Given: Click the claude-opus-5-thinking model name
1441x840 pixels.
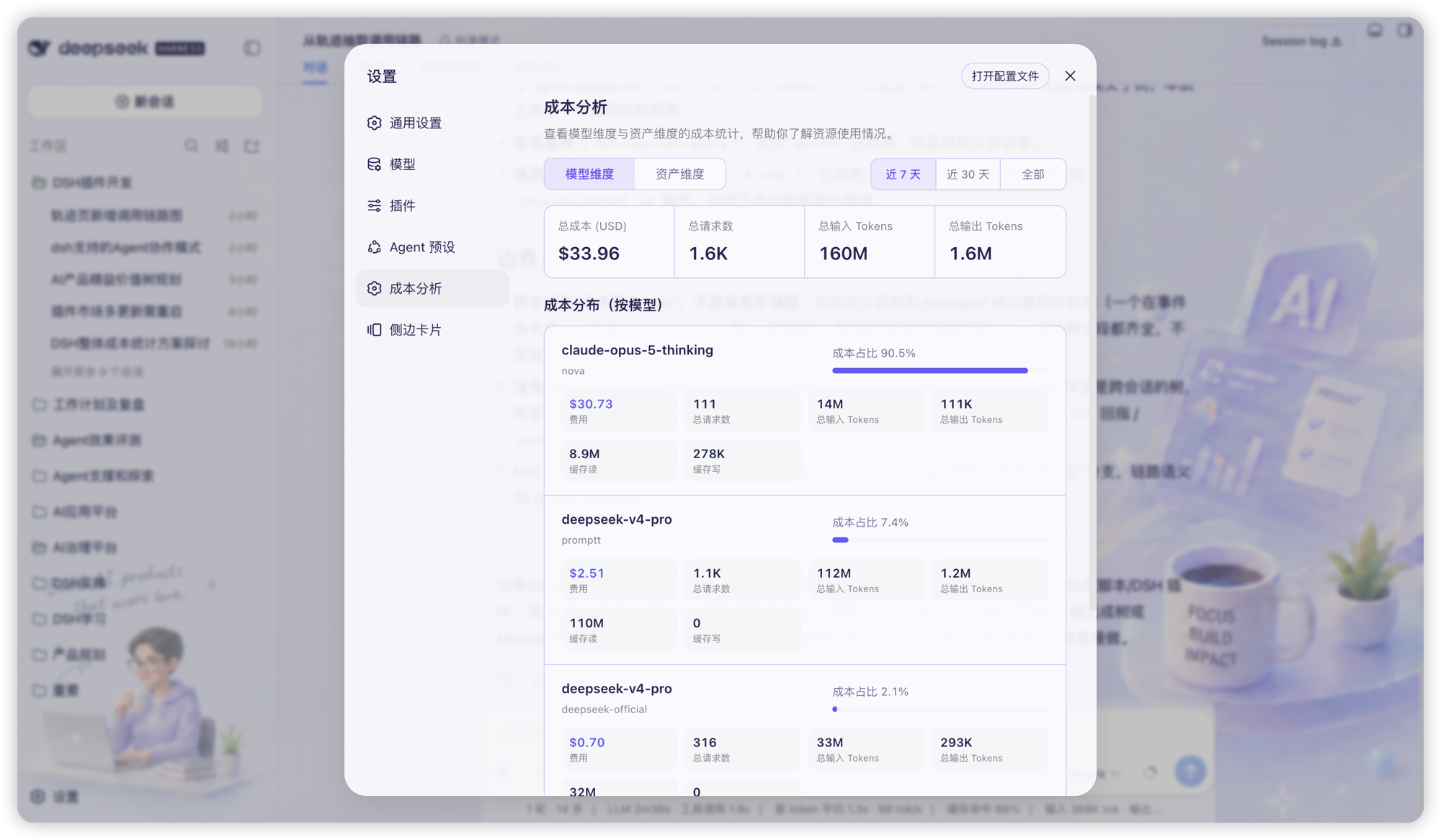Looking at the screenshot, I should (x=637, y=350).
